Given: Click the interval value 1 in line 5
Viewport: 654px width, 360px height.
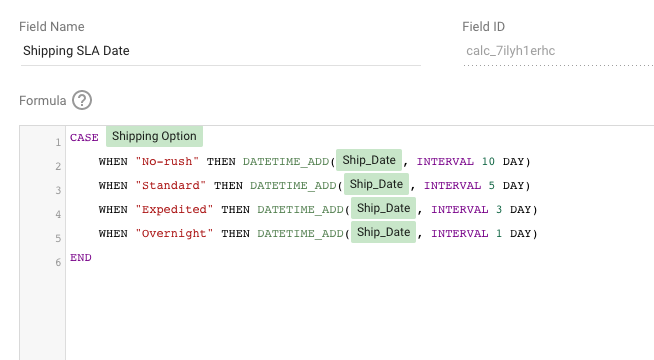Looking at the screenshot, I should pos(499,234).
